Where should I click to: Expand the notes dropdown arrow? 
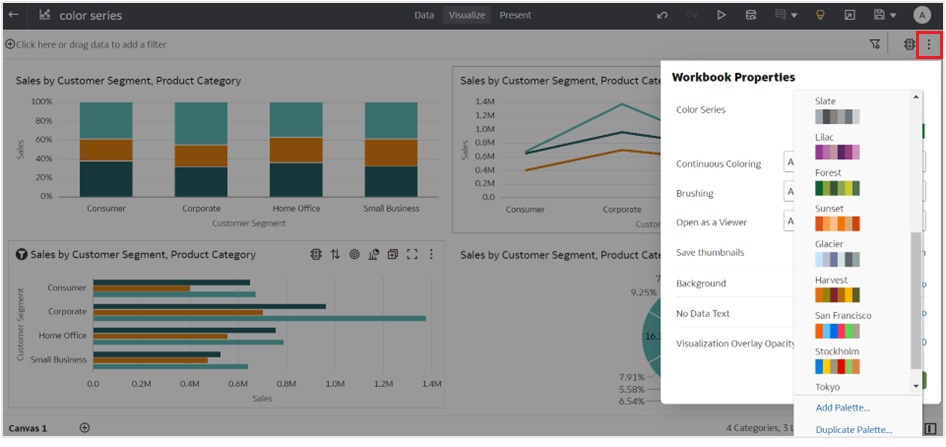(x=793, y=15)
